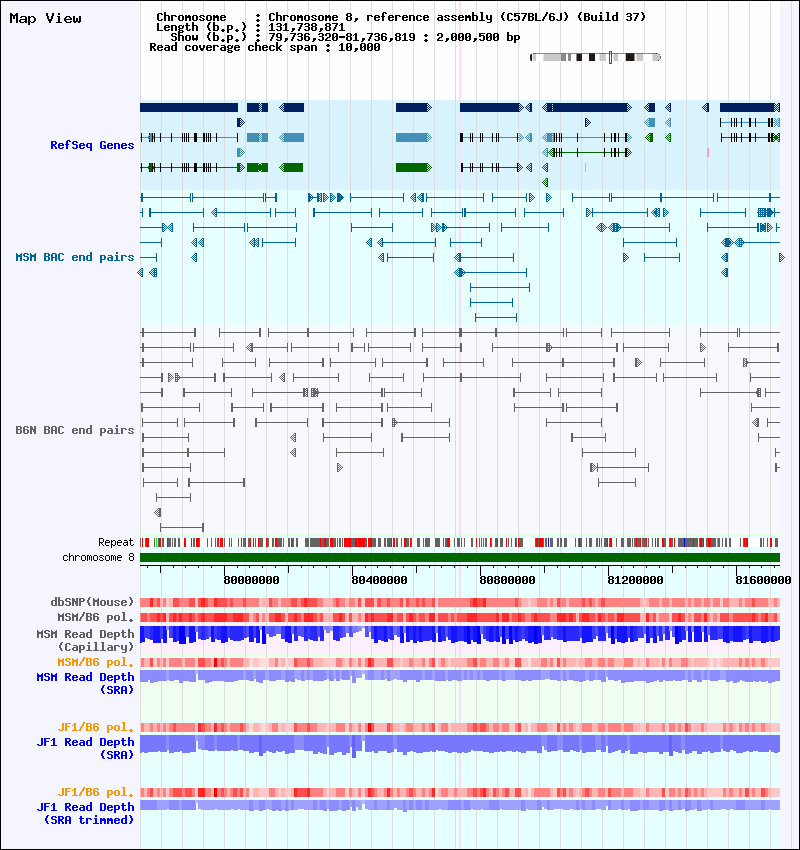
Task: Click the Repeat track colored bar
Action: pos(460,542)
